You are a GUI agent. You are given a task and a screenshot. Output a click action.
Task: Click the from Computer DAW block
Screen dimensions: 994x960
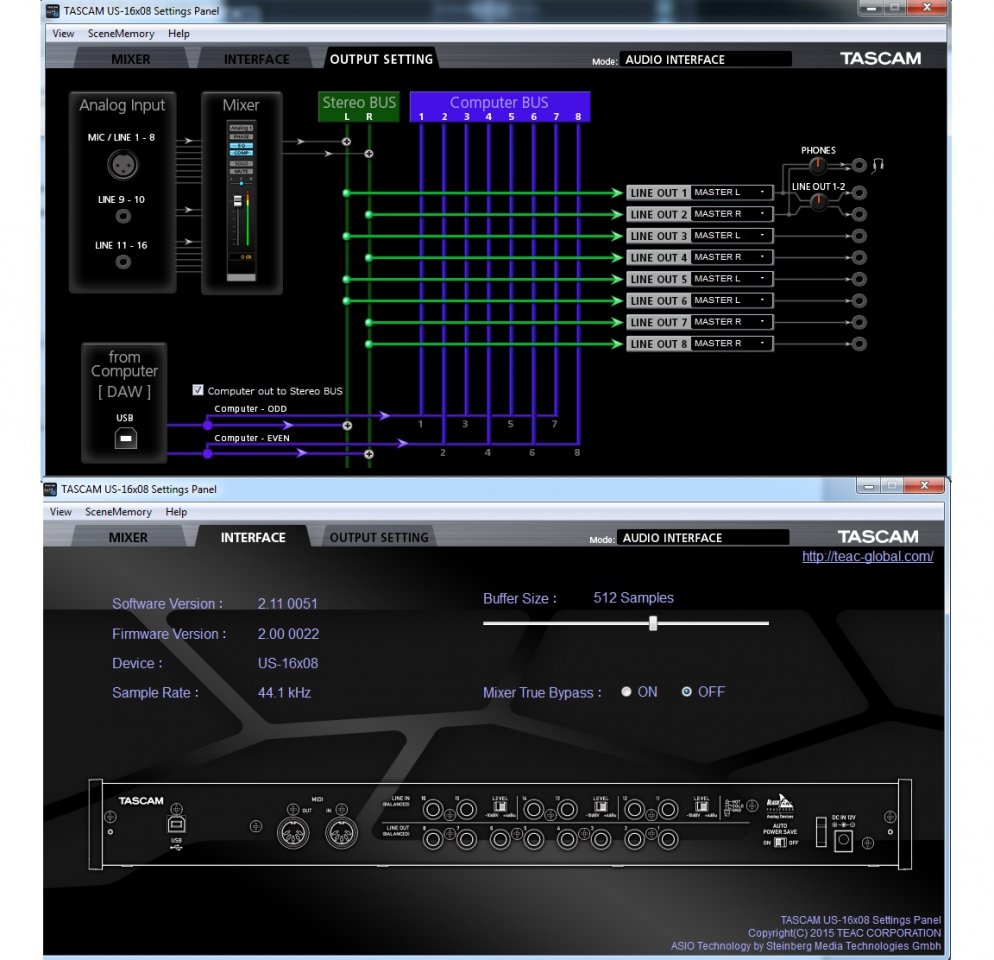pyautogui.click(x=124, y=402)
